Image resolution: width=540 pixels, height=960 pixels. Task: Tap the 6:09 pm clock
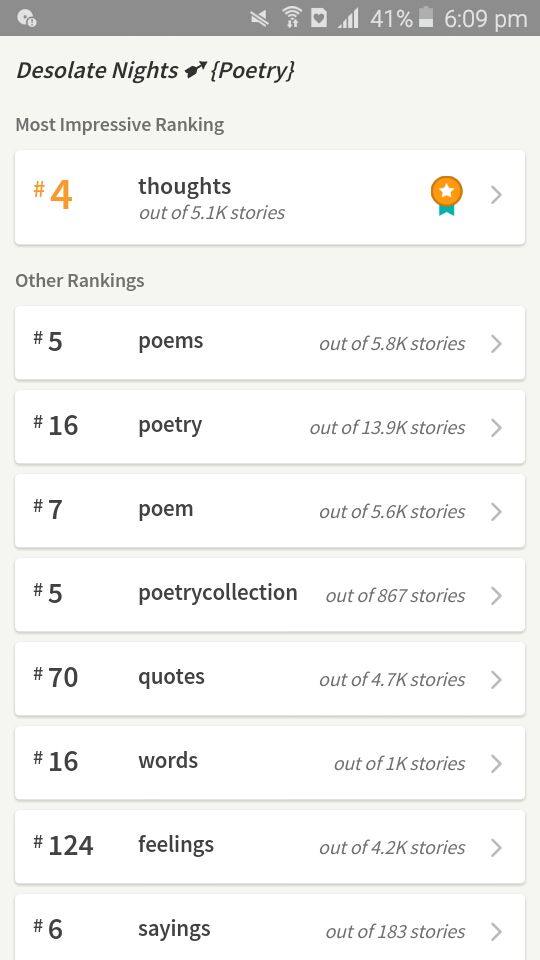[x=486, y=19]
